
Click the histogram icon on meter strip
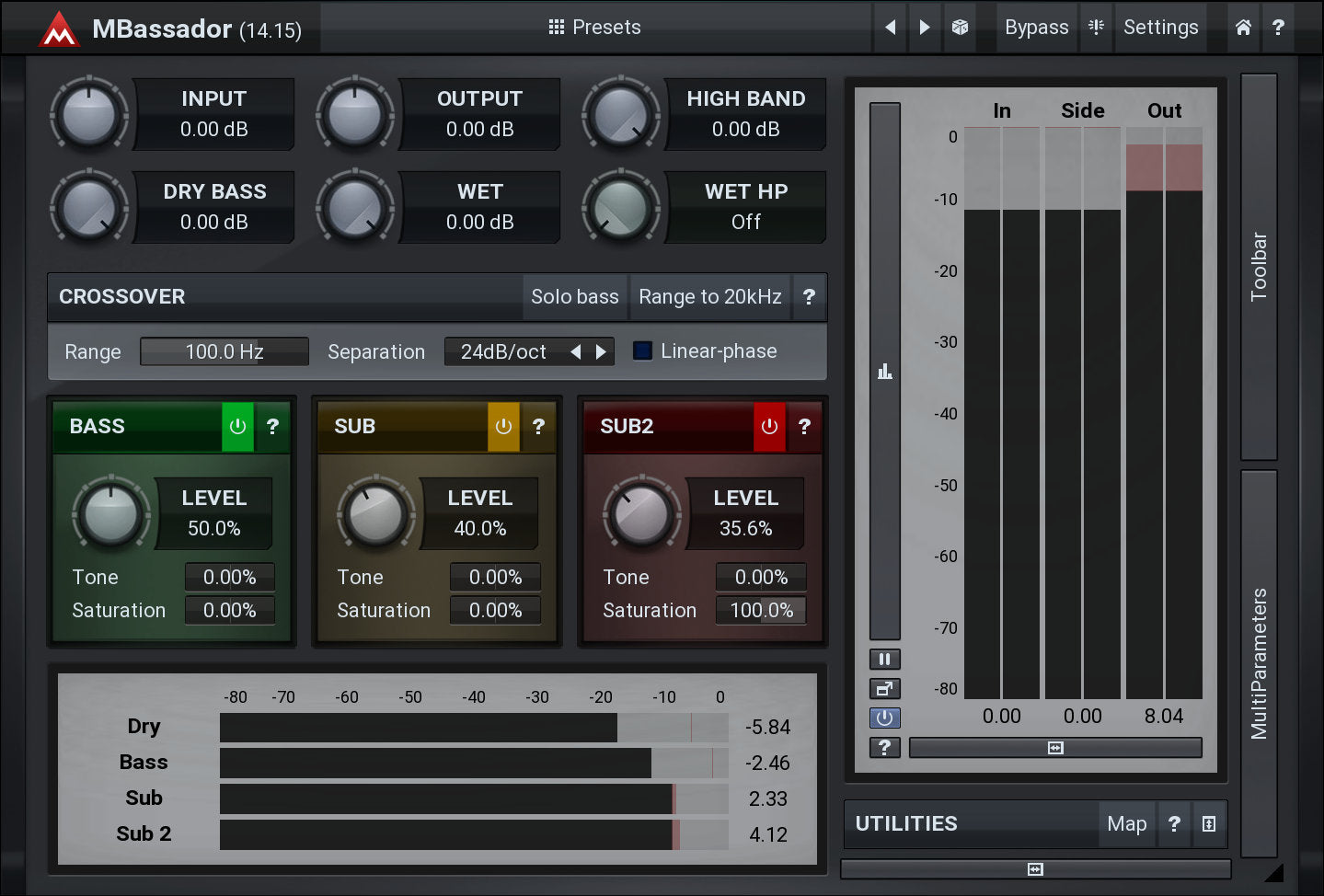[x=885, y=372]
